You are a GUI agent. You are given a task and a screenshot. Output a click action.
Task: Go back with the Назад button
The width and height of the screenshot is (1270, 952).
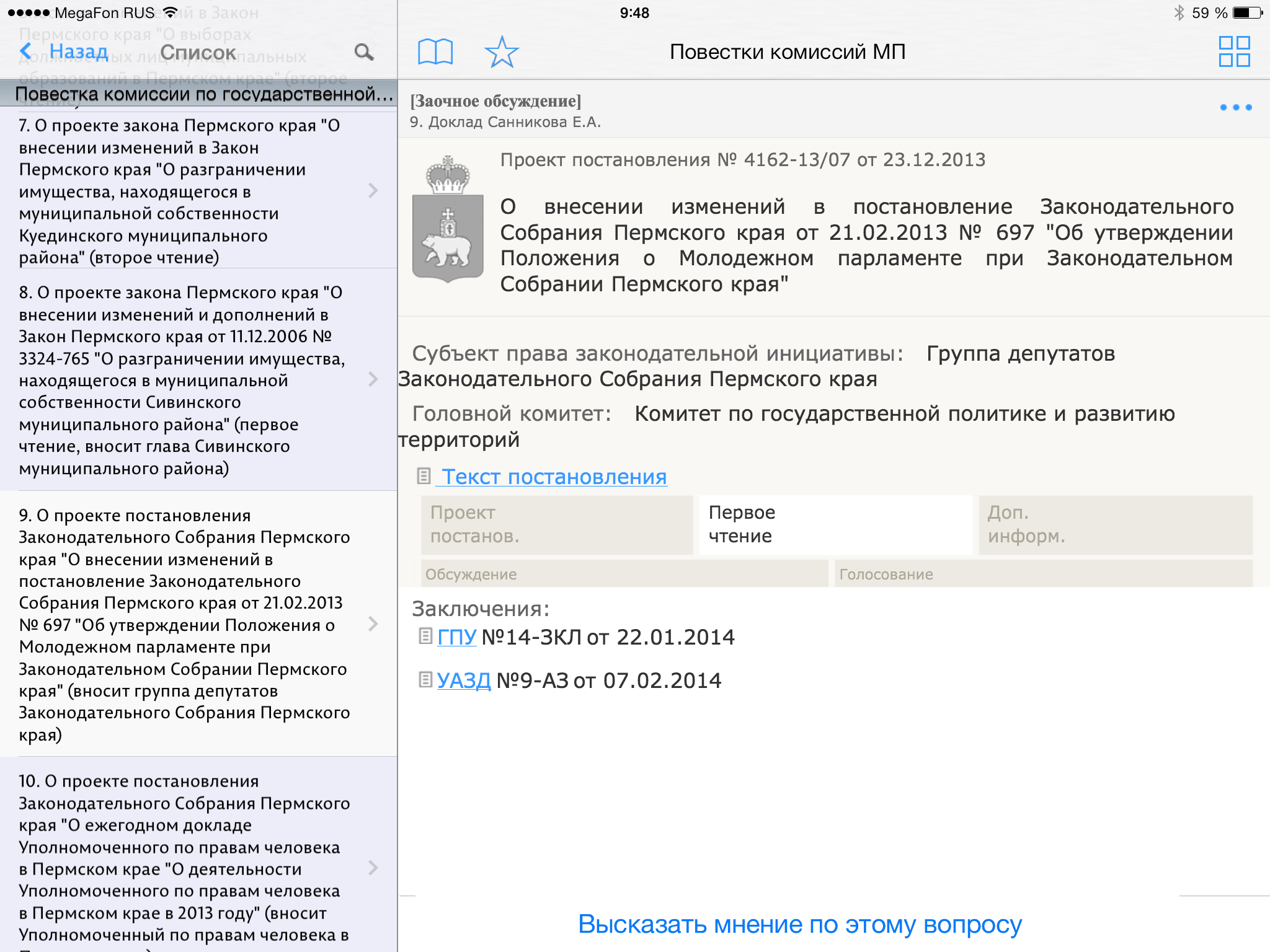point(65,52)
